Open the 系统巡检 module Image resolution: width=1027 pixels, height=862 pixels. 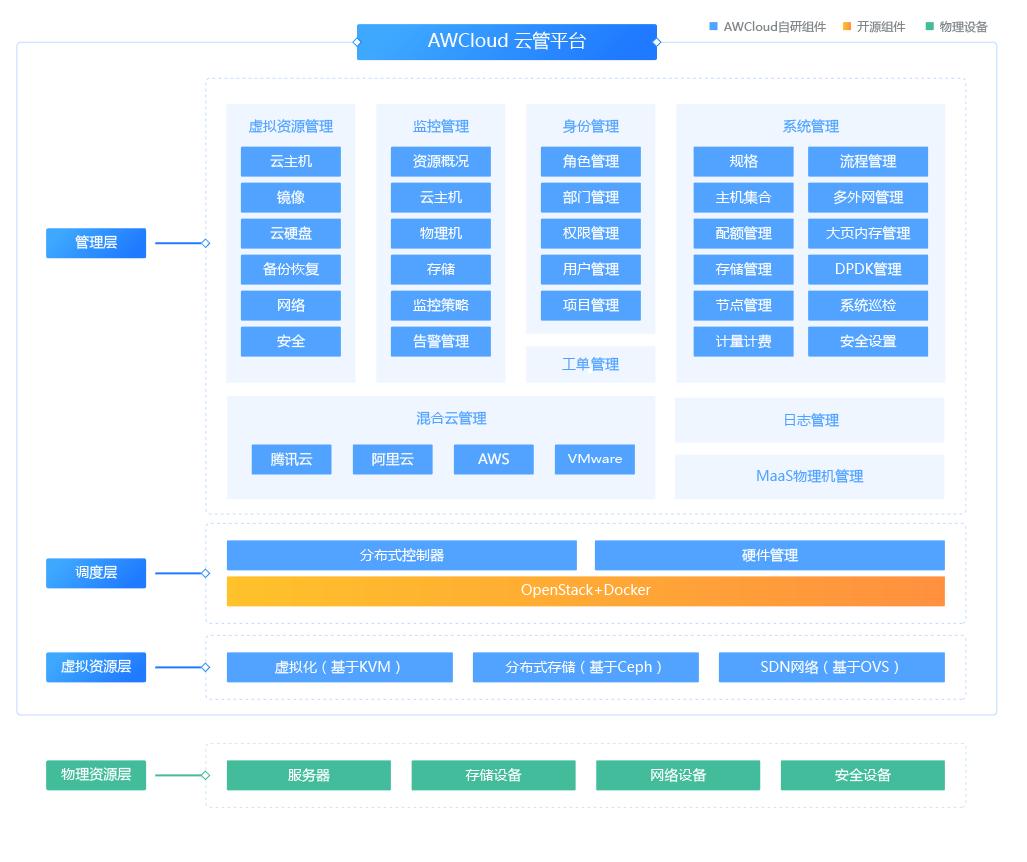tap(867, 305)
